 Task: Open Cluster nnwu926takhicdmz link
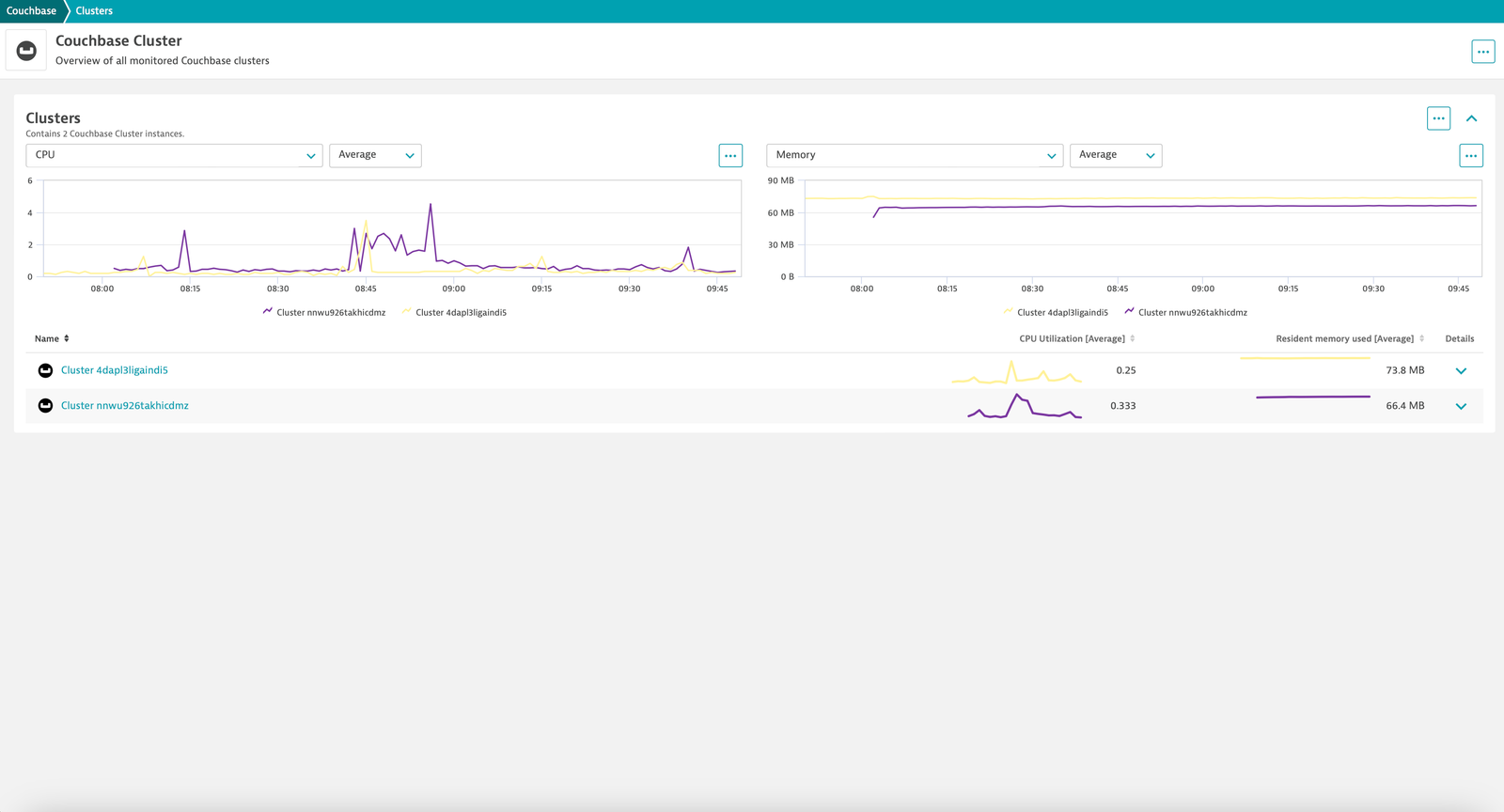coord(125,406)
